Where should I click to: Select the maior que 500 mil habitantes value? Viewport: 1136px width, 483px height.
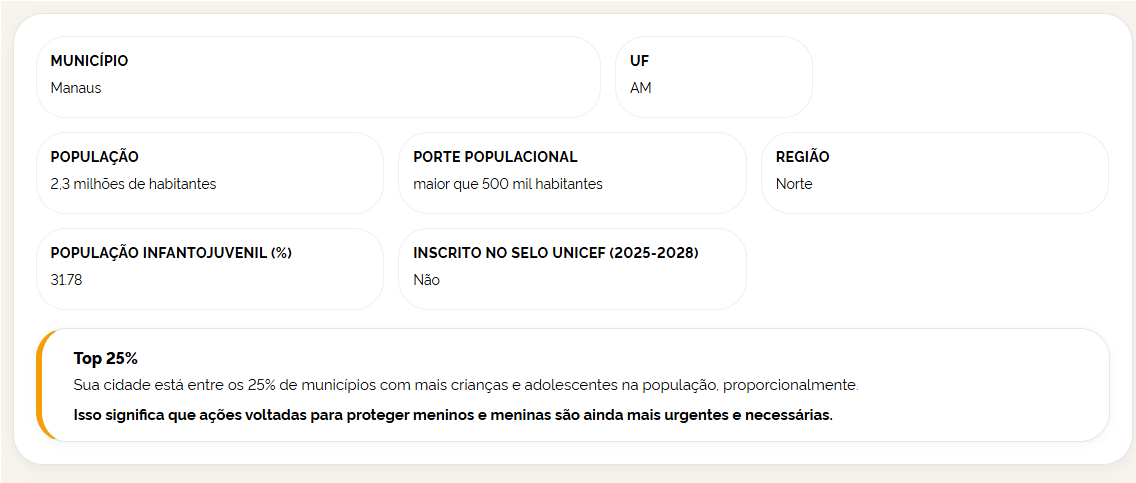(508, 184)
